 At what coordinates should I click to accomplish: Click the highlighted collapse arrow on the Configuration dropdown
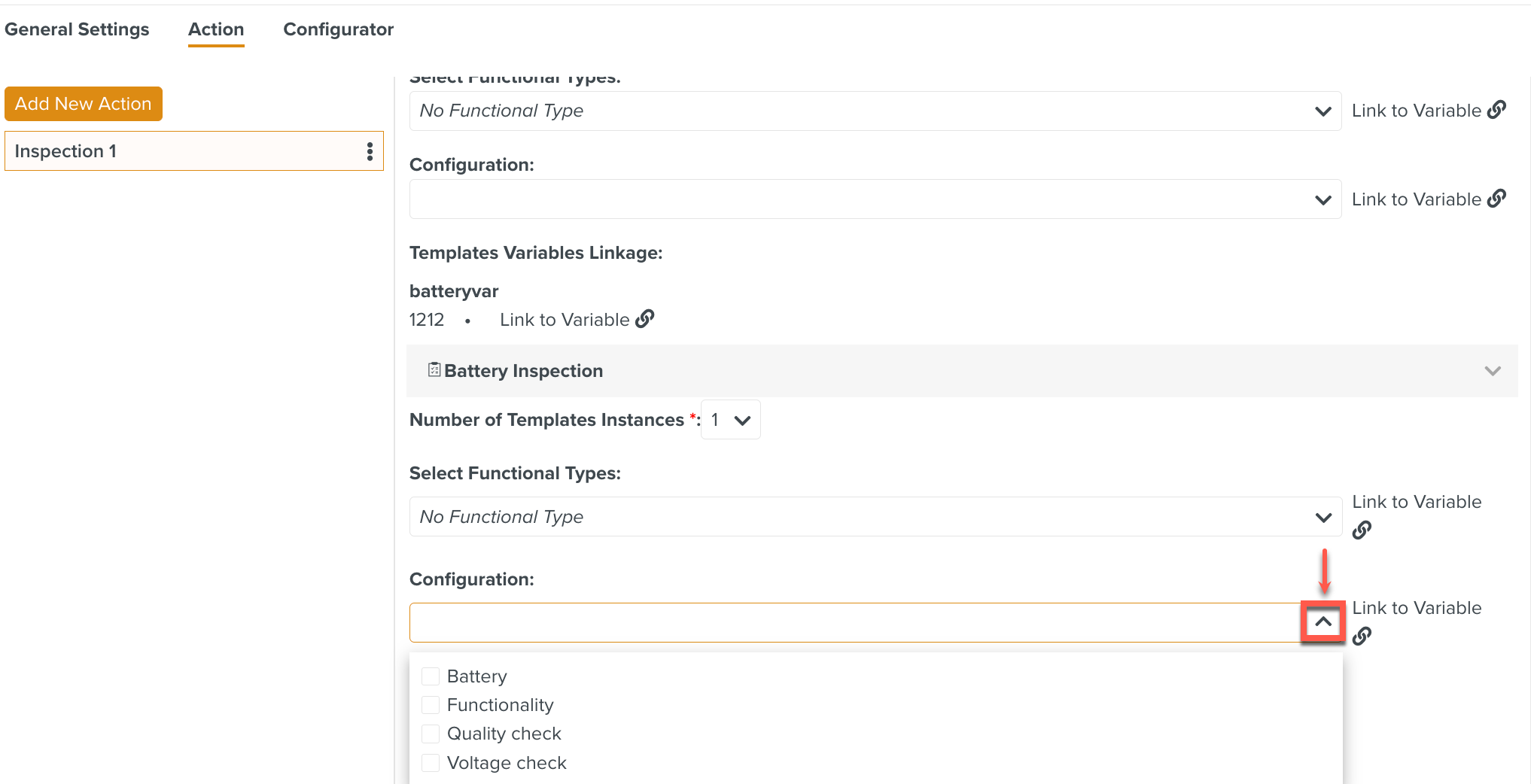[x=1323, y=621]
